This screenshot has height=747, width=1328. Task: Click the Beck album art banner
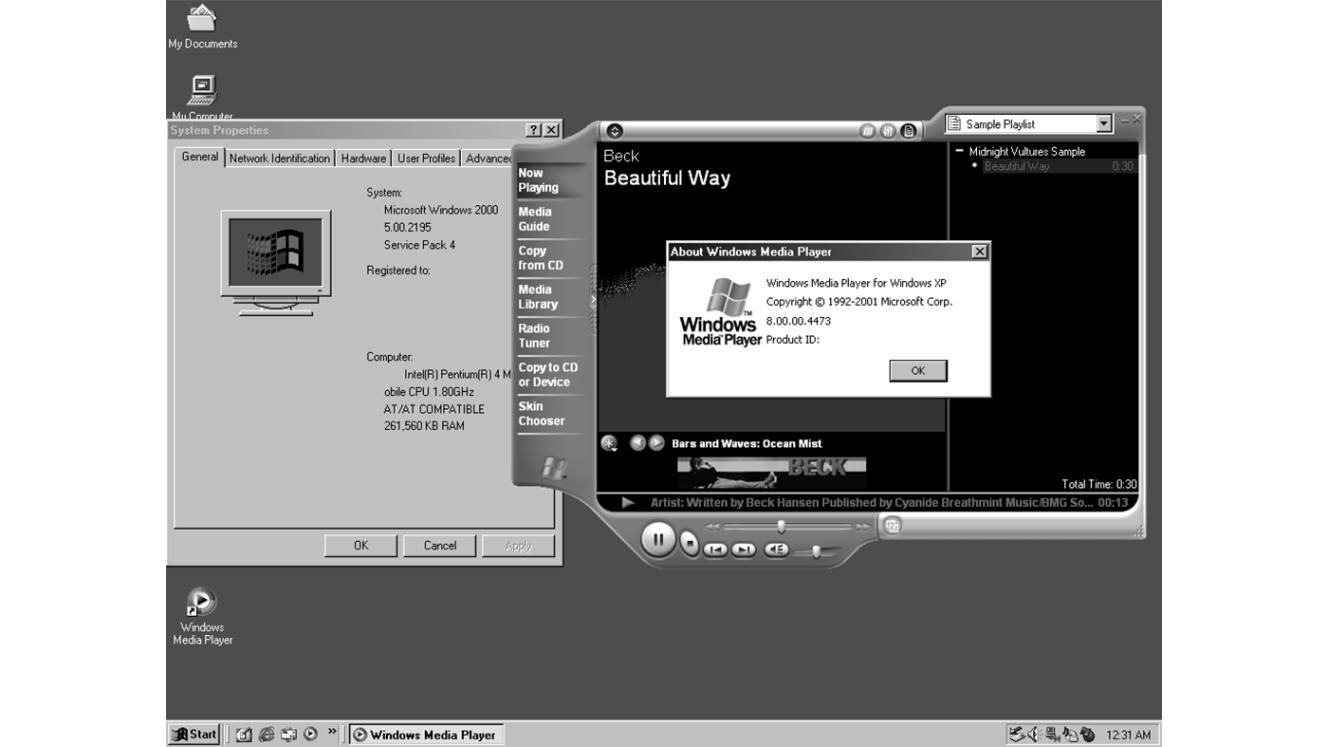coord(771,471)
